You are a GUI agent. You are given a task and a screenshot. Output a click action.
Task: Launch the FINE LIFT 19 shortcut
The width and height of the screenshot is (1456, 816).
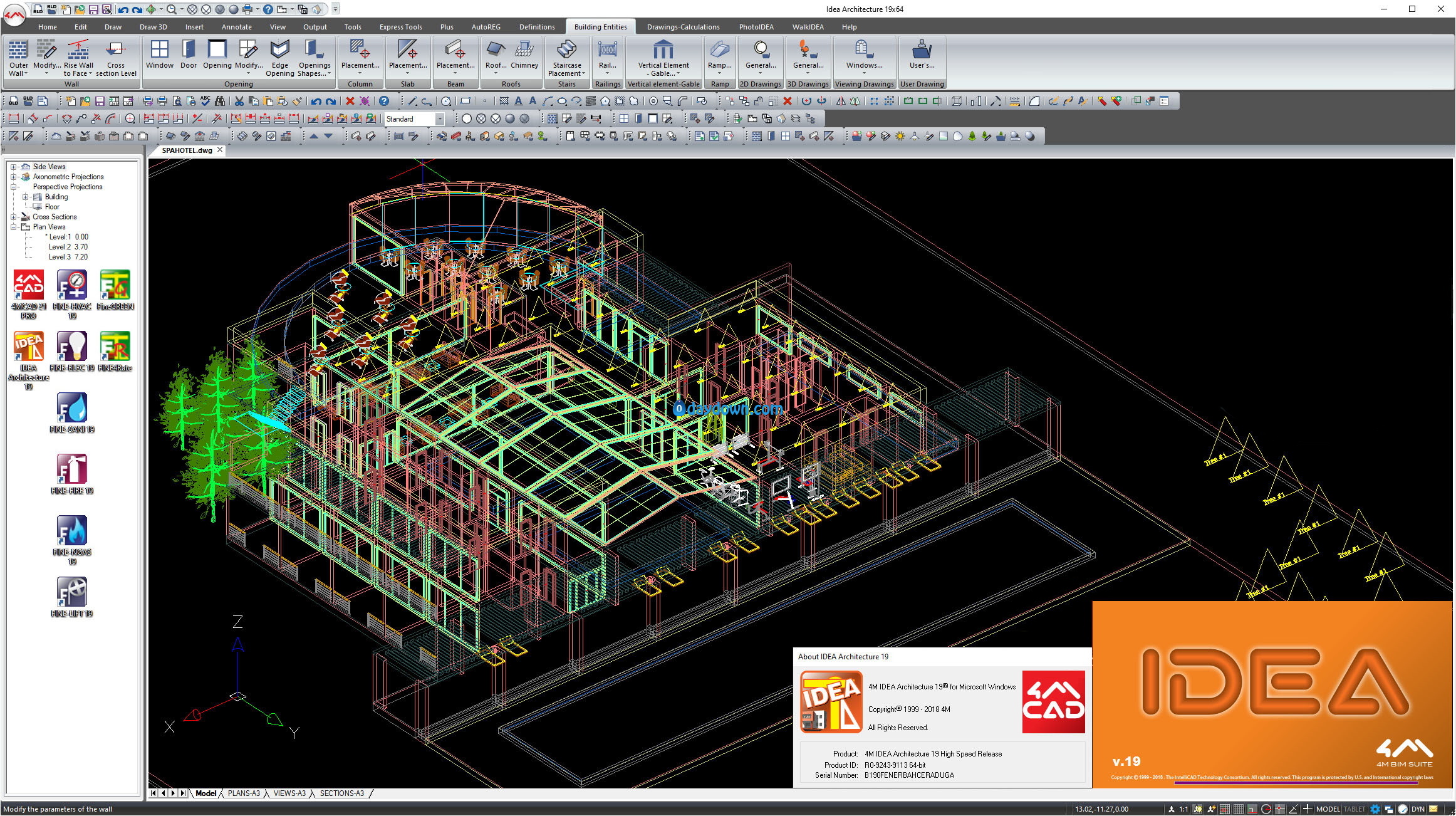click(72, 597)
